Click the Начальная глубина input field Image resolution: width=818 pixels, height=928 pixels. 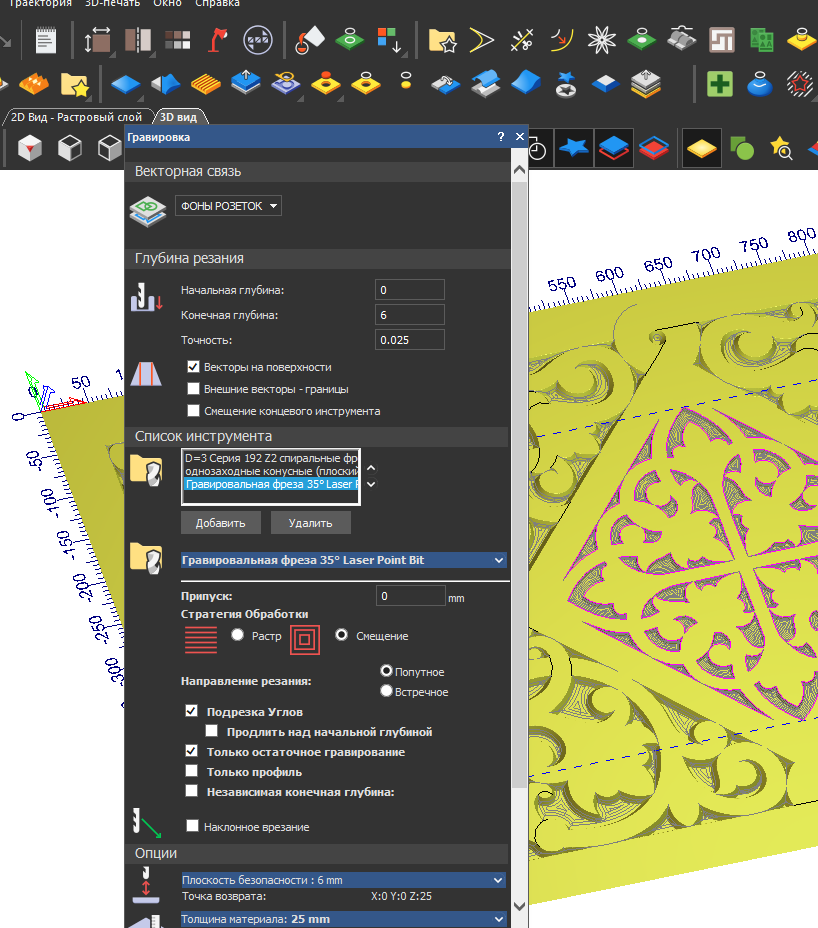pos(410,290)
